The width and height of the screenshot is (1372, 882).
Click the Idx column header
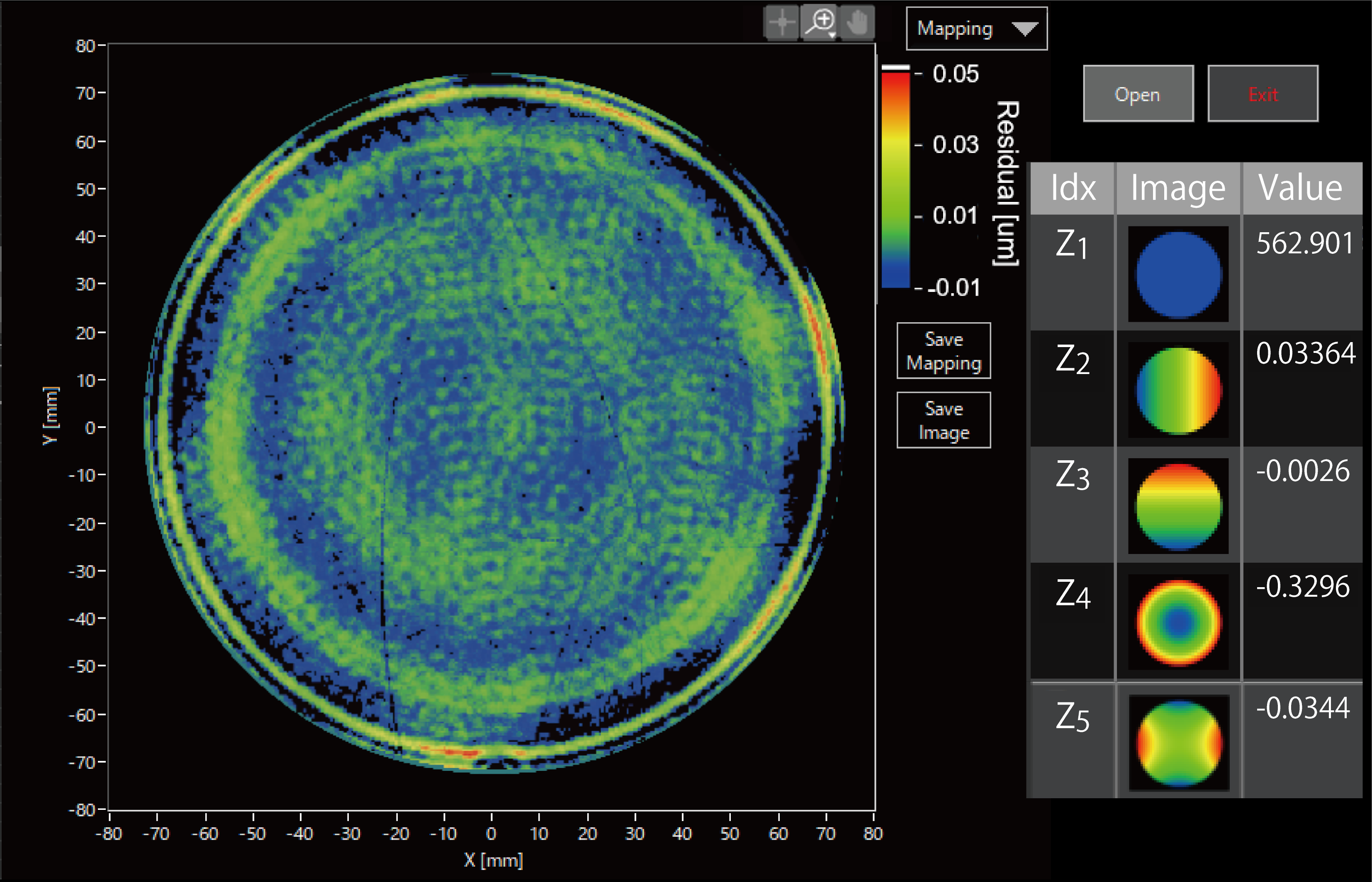(x=1073, y=188)
